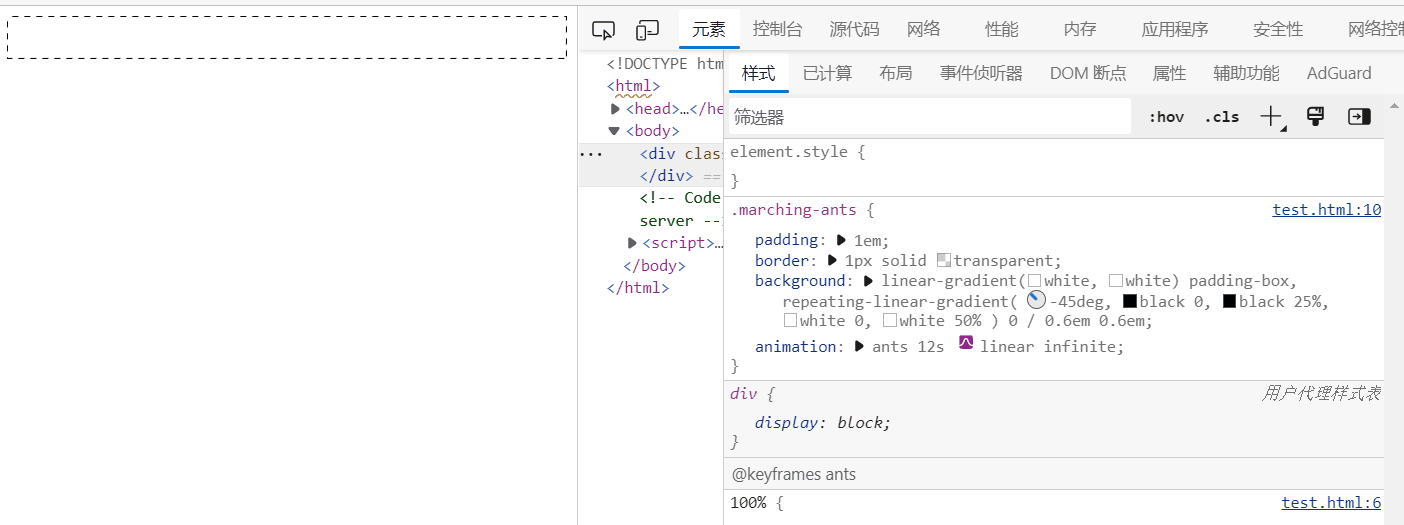Activate the inspect element picker icon
Viewport: 1404px width, 525px height.
pyautogui.click(x=603, y=31)
